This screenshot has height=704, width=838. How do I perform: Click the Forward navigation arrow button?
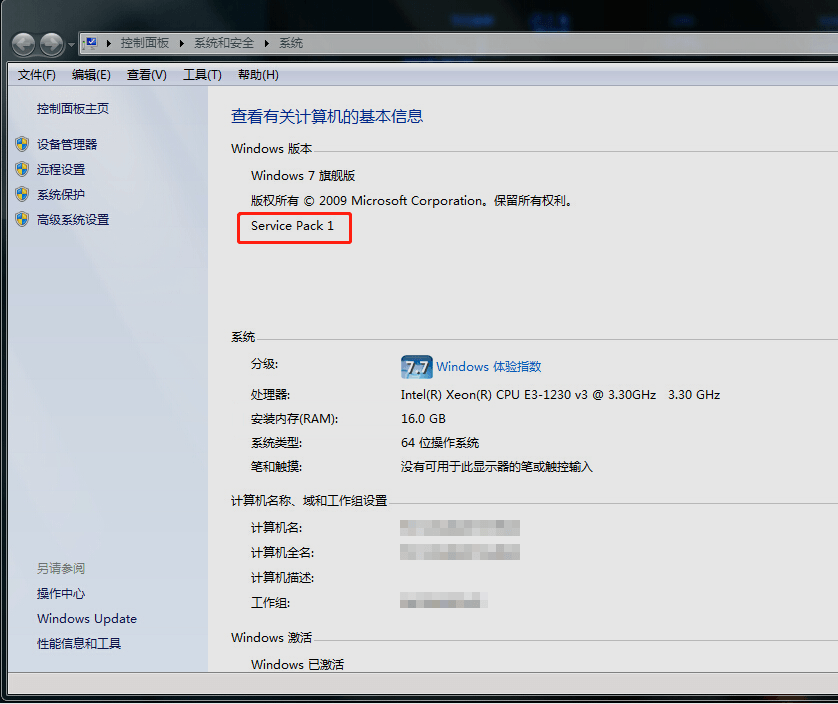tap(51, 44)
